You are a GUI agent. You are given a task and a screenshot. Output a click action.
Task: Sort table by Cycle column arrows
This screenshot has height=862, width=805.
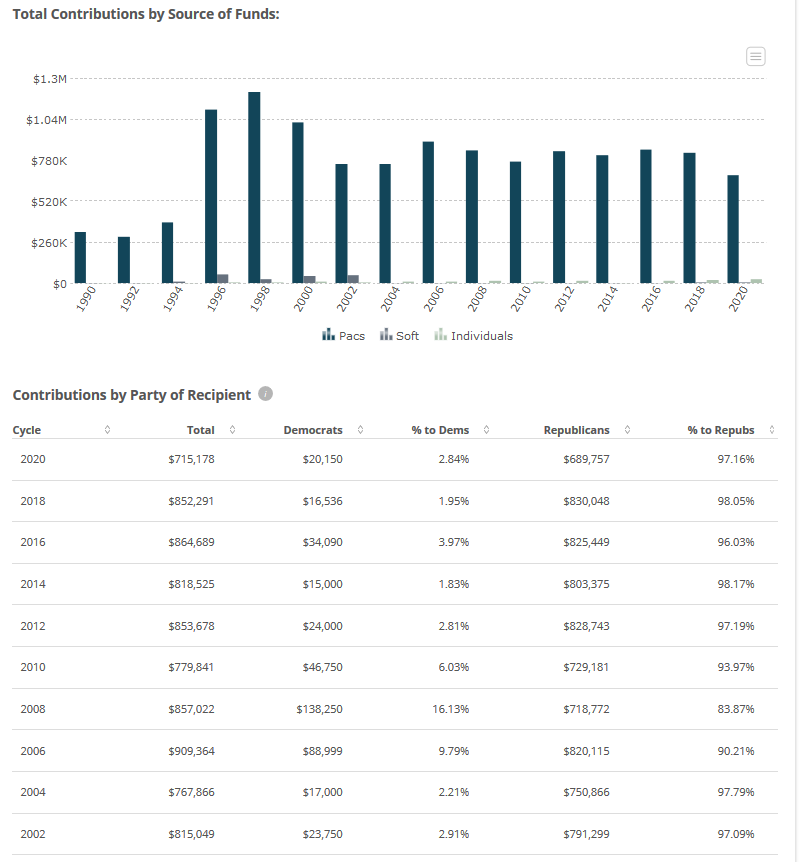point(107,430)
